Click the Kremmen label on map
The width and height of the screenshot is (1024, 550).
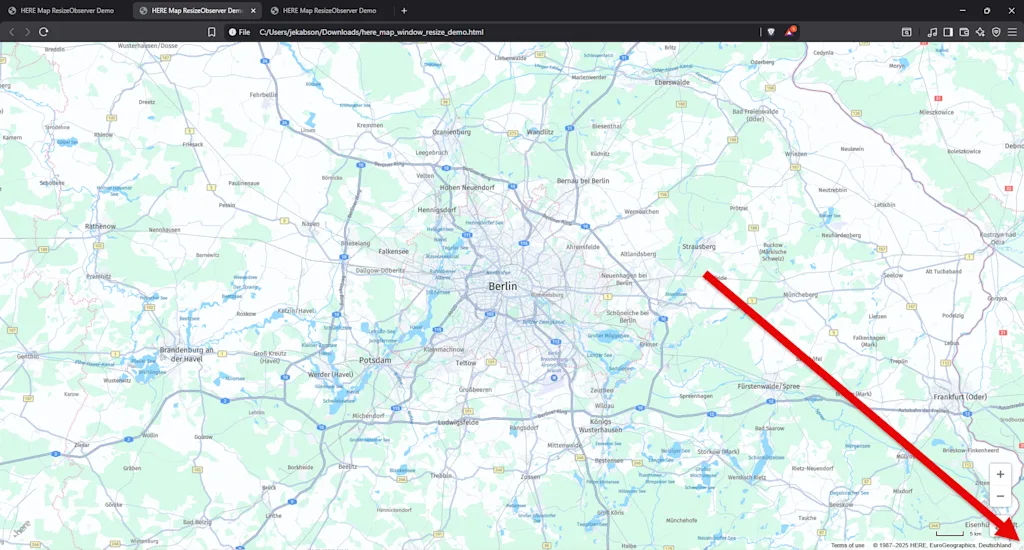370,125
